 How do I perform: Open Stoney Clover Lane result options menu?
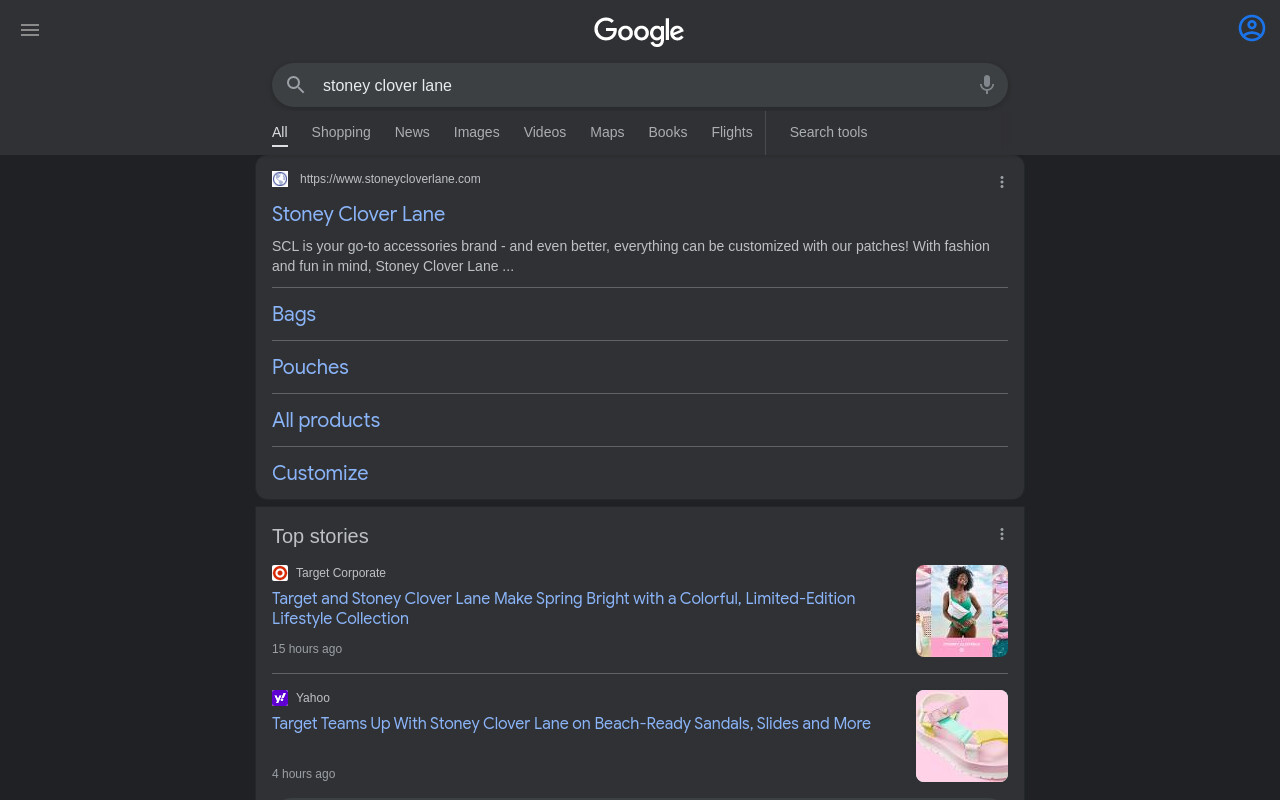[x=1002, y=182]
